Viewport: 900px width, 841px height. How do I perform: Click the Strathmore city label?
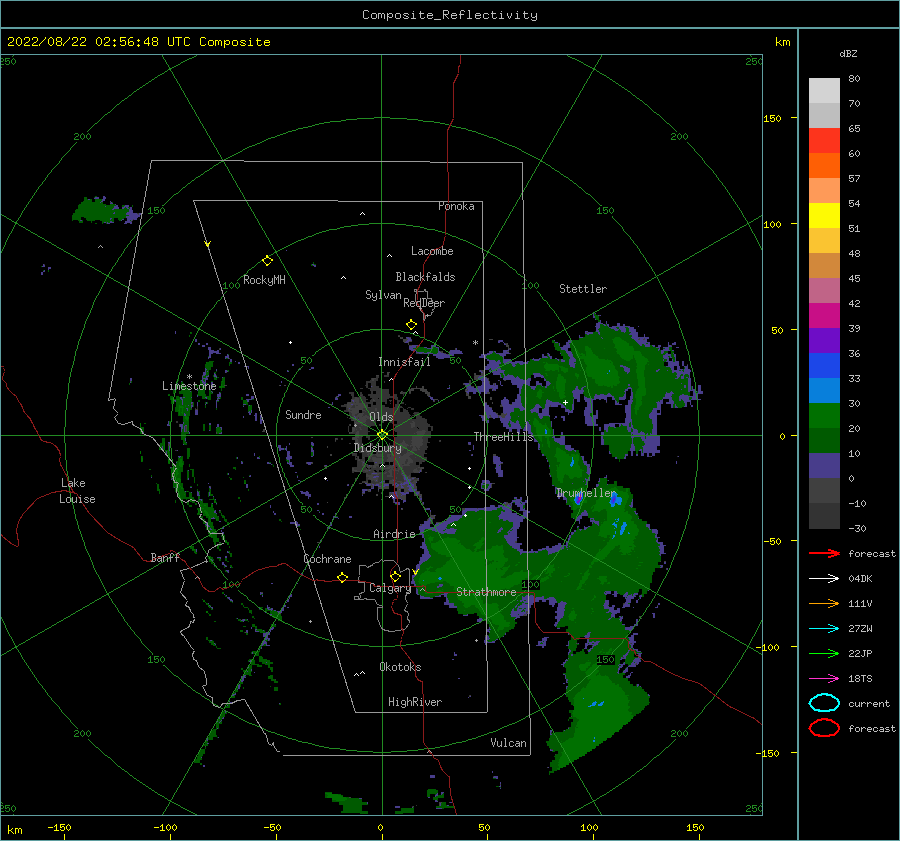point(486,592)
